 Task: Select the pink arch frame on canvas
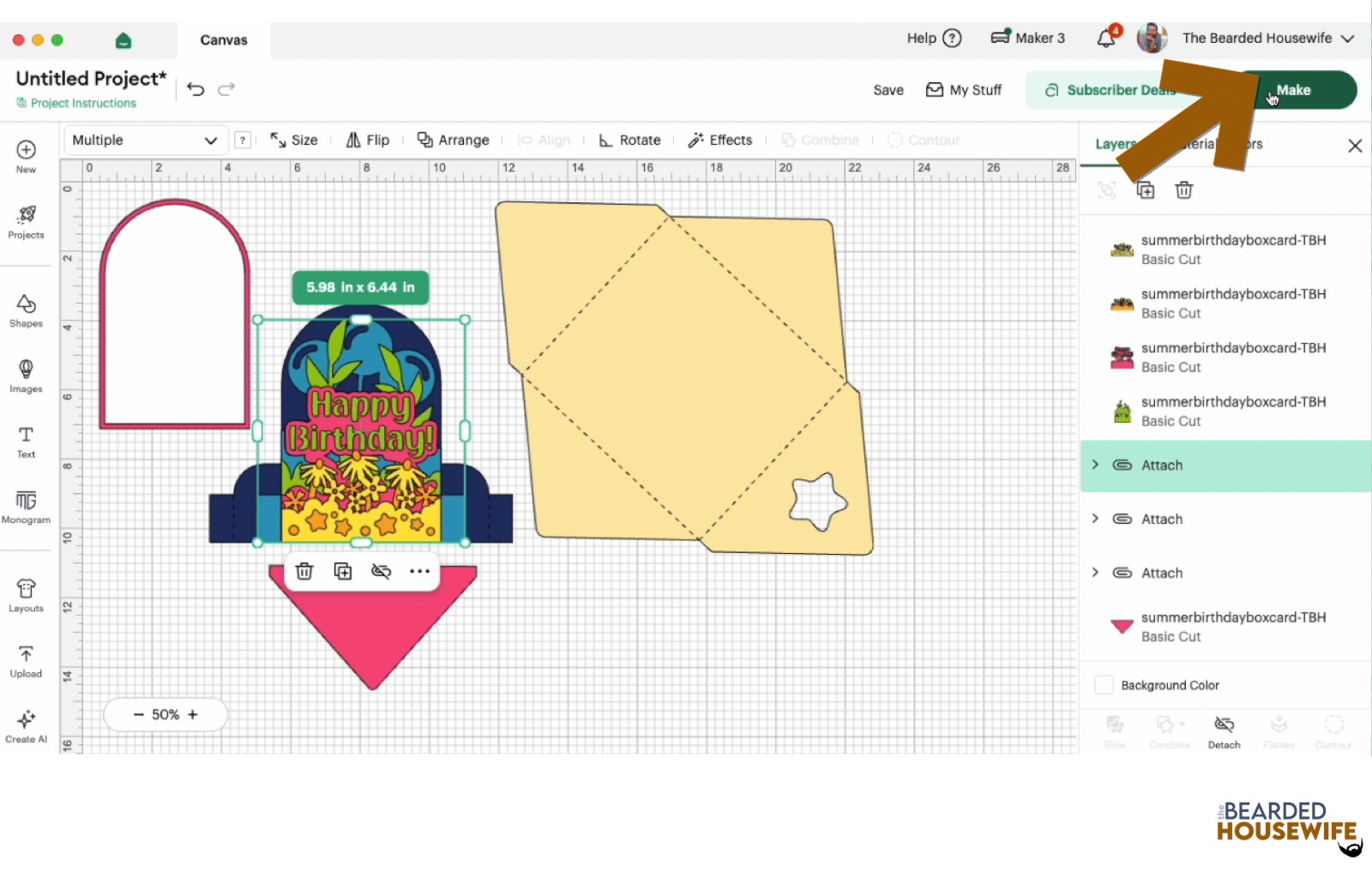[x=175, y=314]
